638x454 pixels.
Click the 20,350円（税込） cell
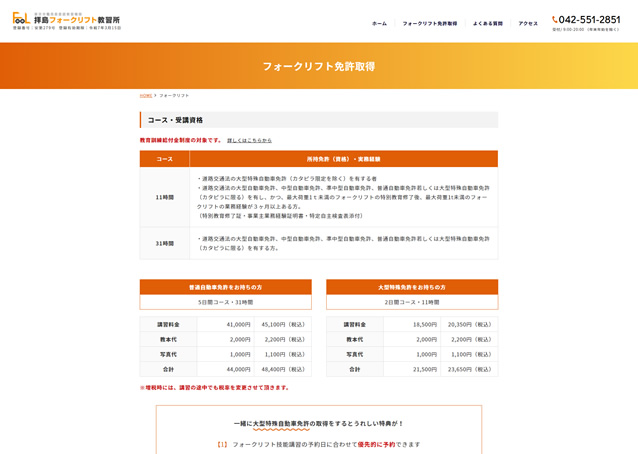click(469, 324)
